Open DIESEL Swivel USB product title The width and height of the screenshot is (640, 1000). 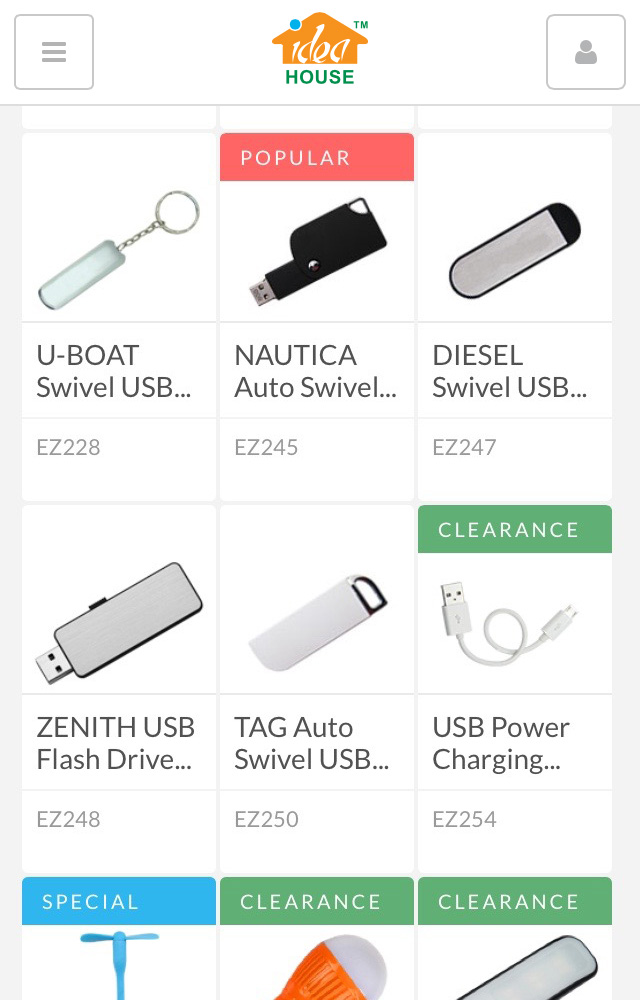pos(509,371)
